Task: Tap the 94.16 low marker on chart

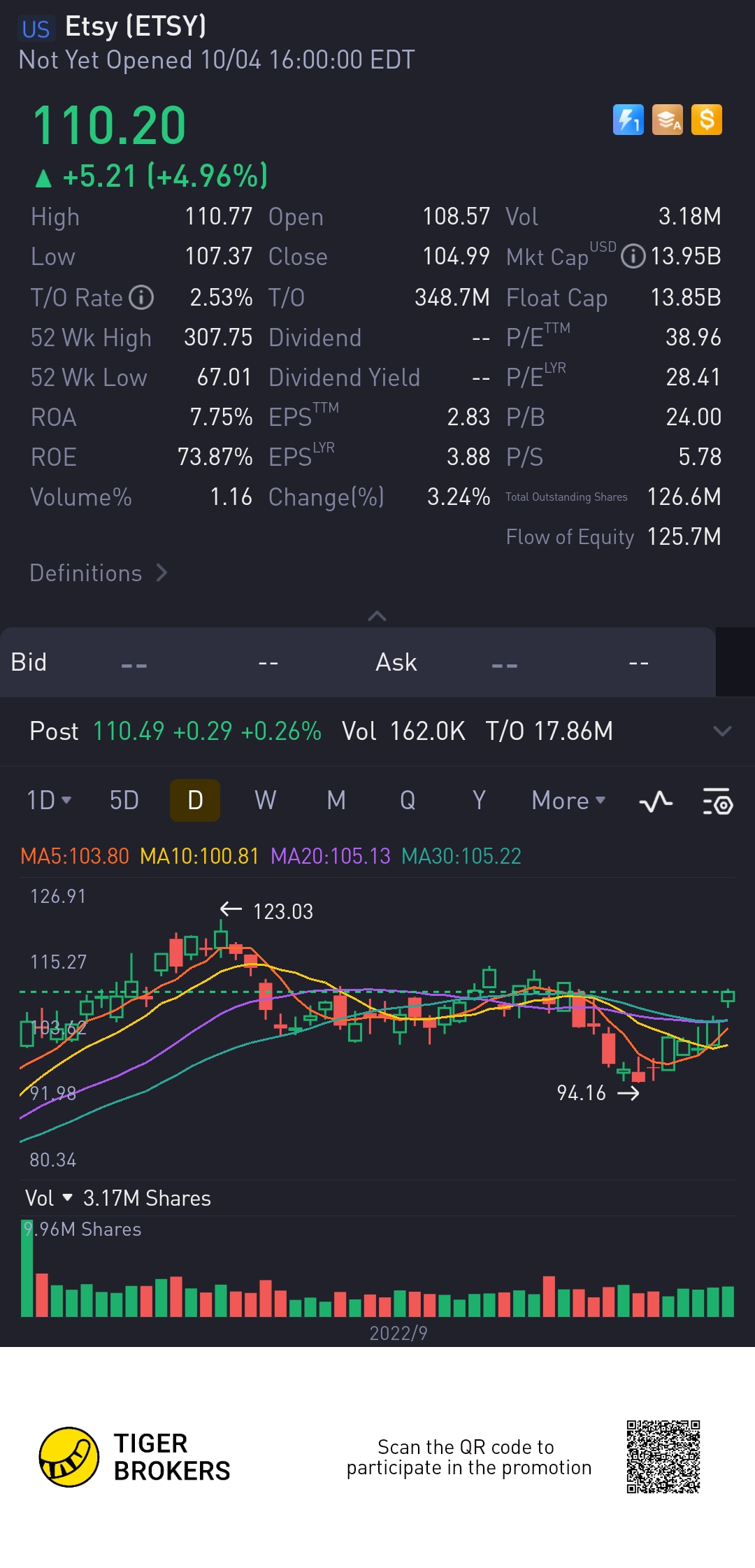Action: [582, 1093]
